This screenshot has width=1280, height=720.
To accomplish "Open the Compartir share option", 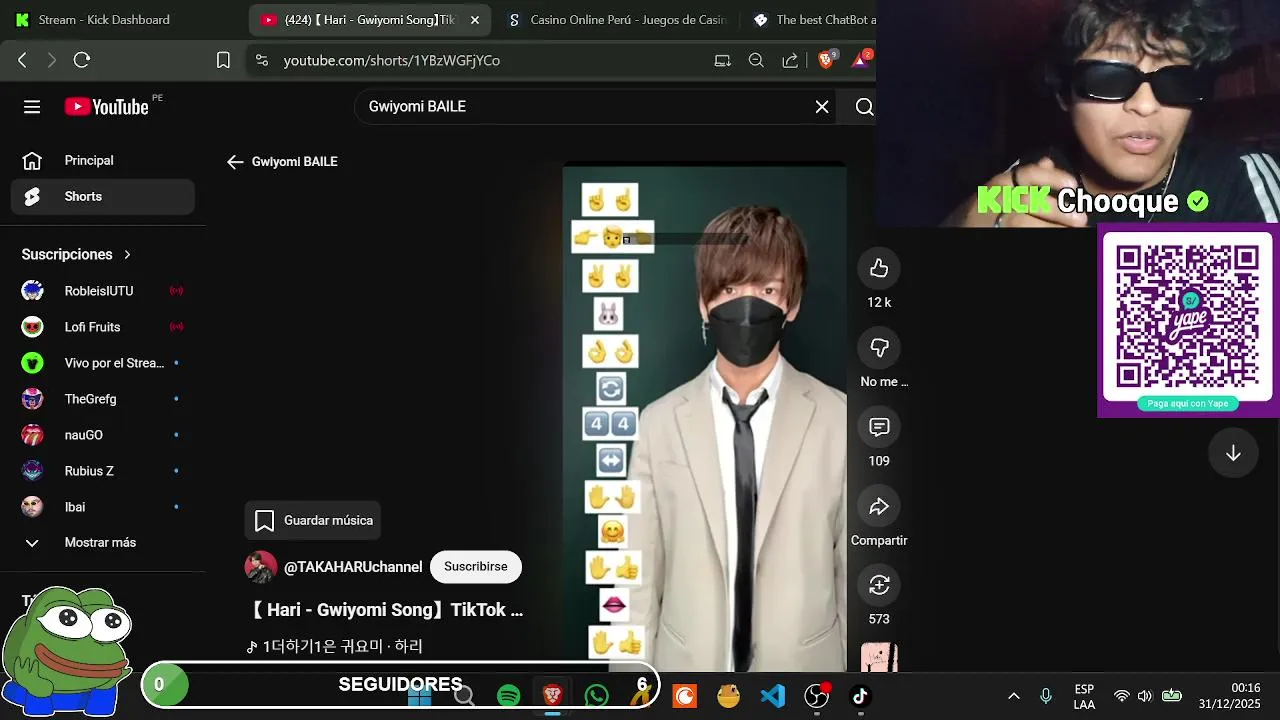I will pos(879,507).
